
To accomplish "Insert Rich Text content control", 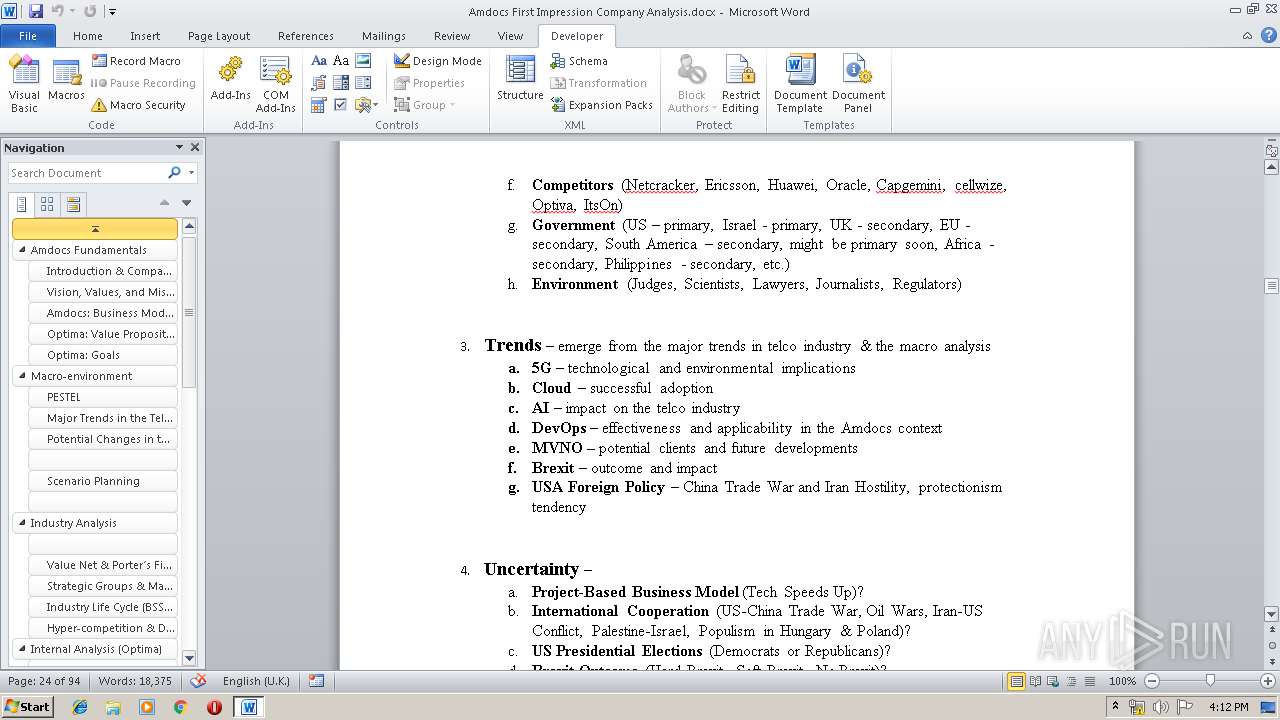I will (x=319, y=61).
